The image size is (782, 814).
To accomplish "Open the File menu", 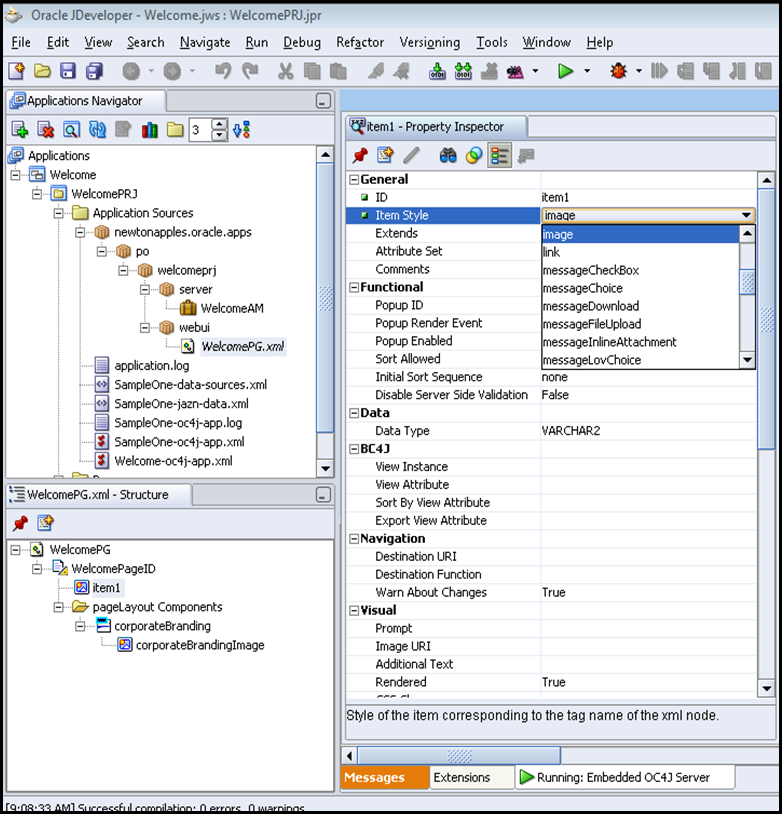I will 21,42.
